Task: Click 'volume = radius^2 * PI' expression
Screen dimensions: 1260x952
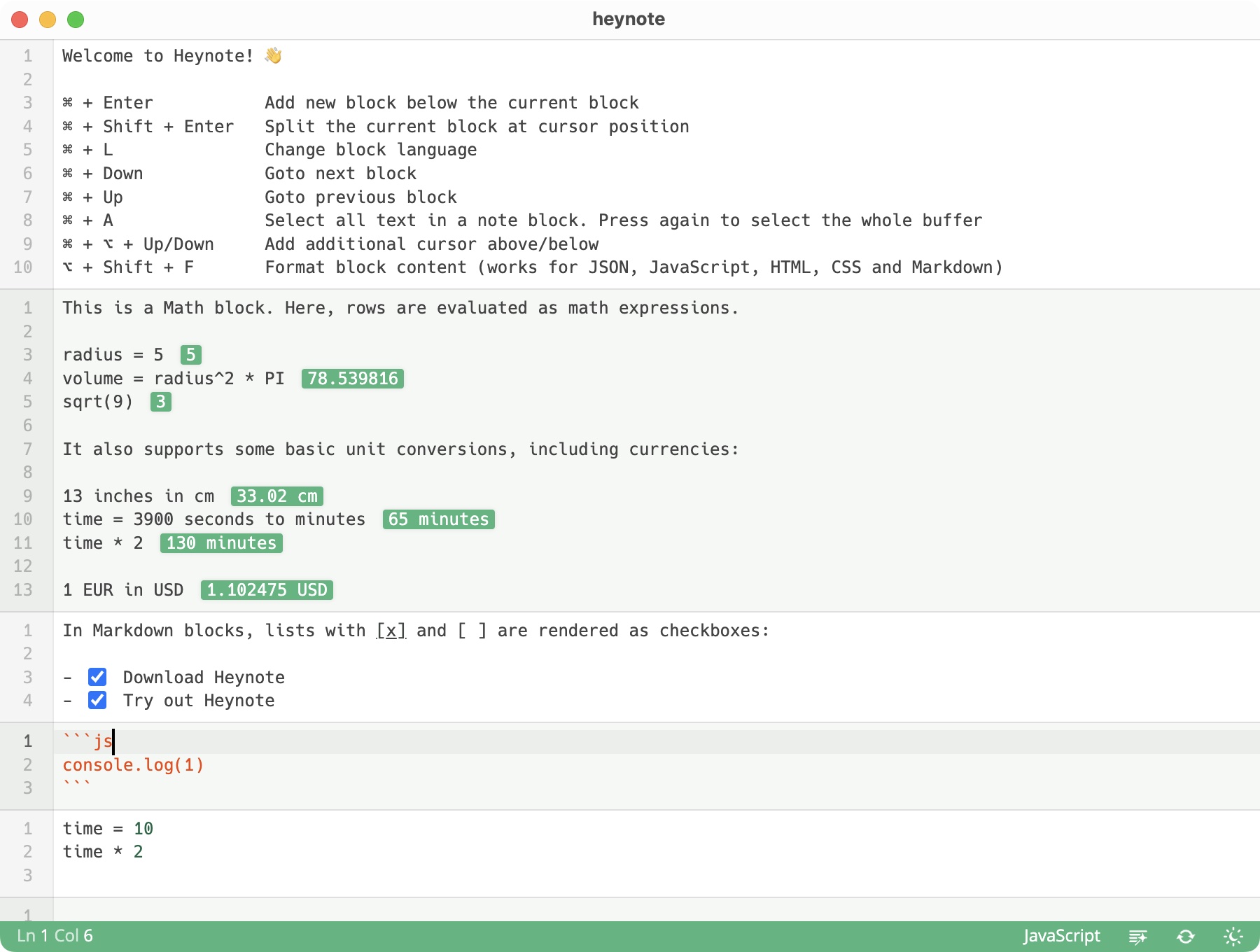Action: click(174, 379)
